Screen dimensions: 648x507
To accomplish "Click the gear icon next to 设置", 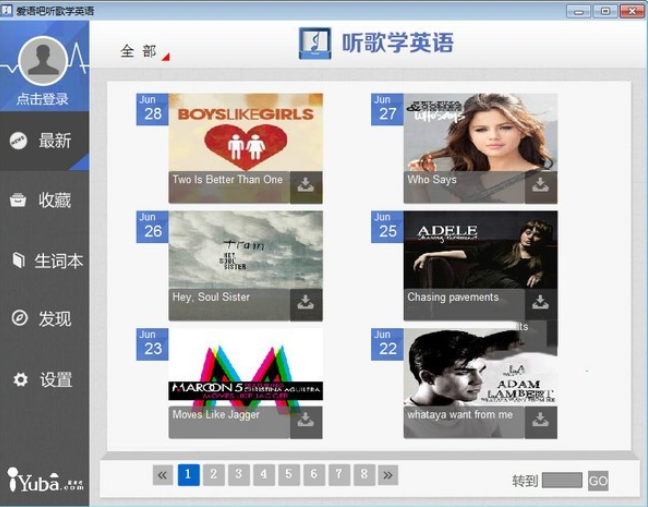I will [20, 380].
